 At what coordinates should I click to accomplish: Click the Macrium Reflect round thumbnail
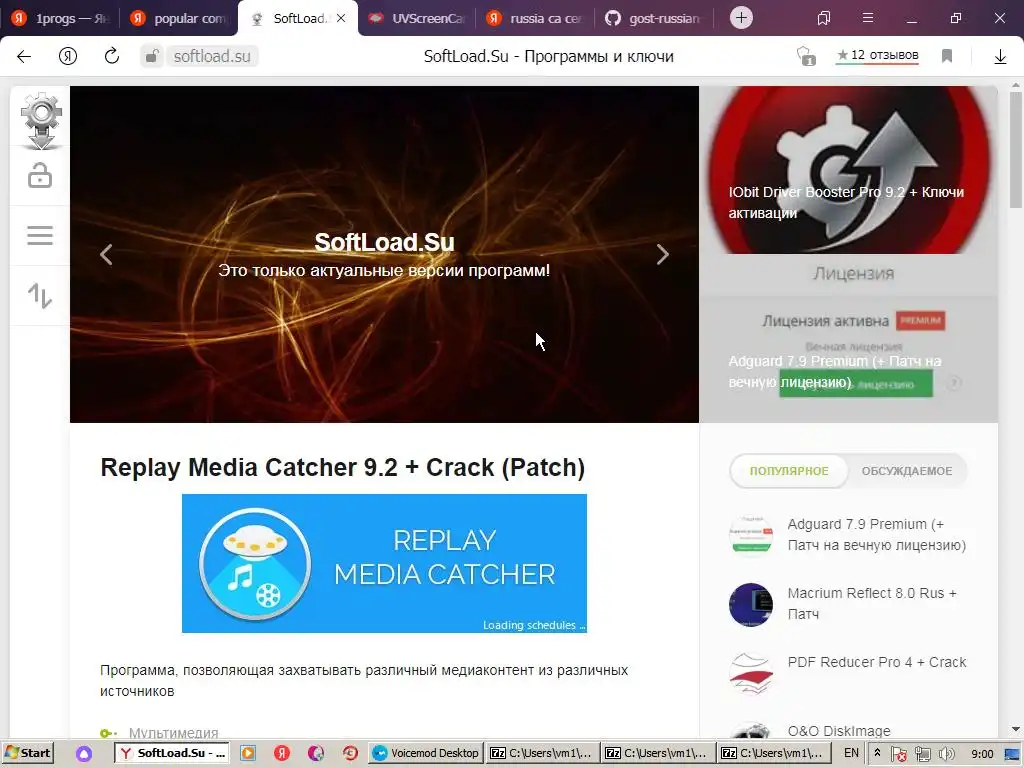751,604
